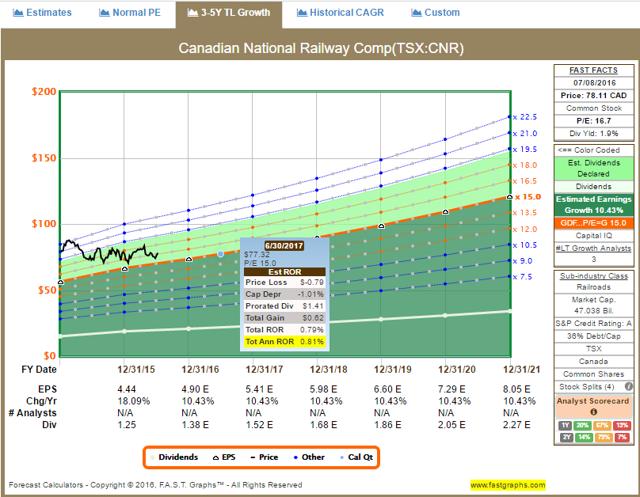The height and width of the screenshot is (497, 640).
Task: Click the x 10.5 P/E line label
Action: [525, 245]
